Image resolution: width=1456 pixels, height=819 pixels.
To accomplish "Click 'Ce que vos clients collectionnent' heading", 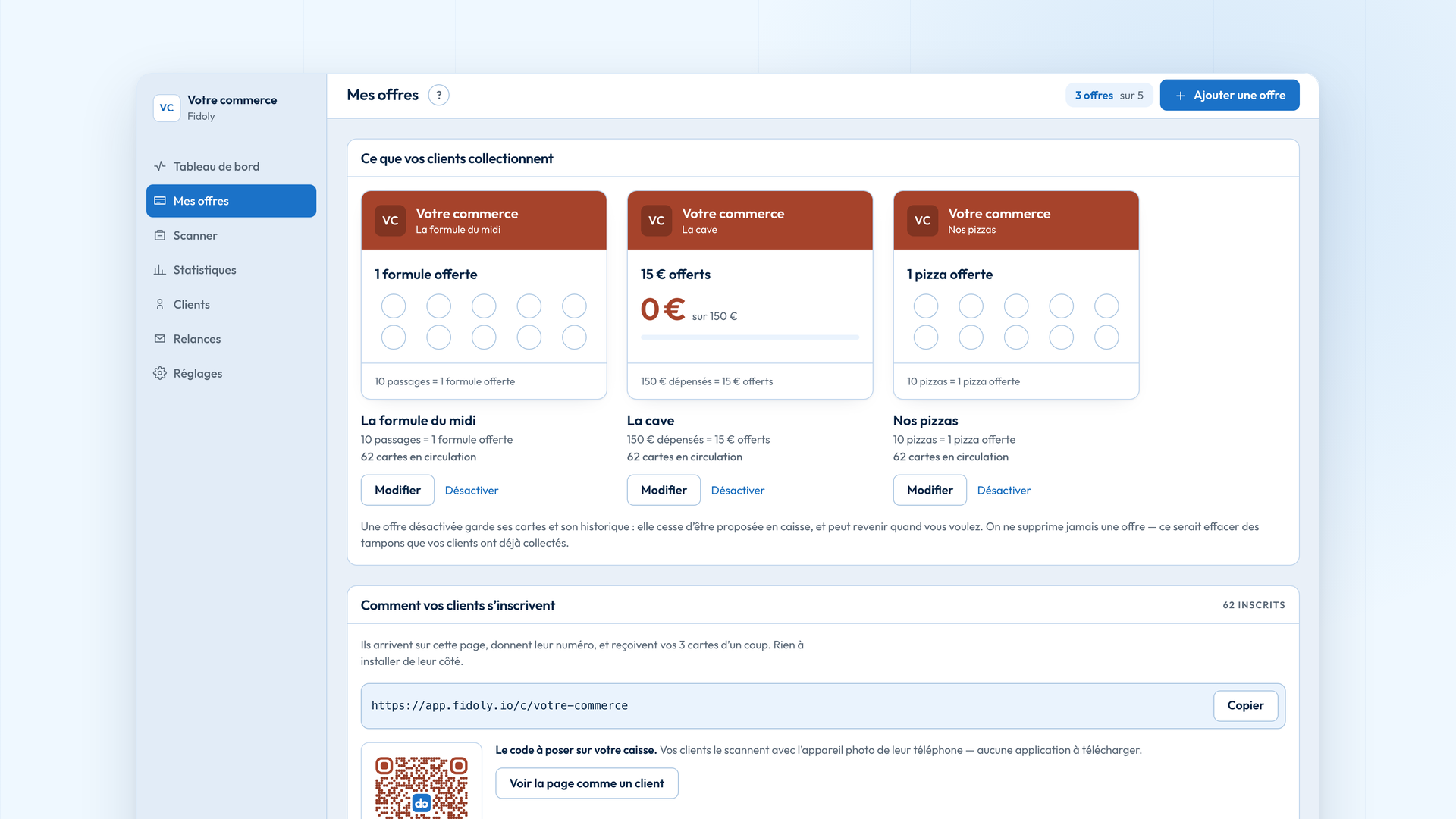I will [x=457, y=158].
